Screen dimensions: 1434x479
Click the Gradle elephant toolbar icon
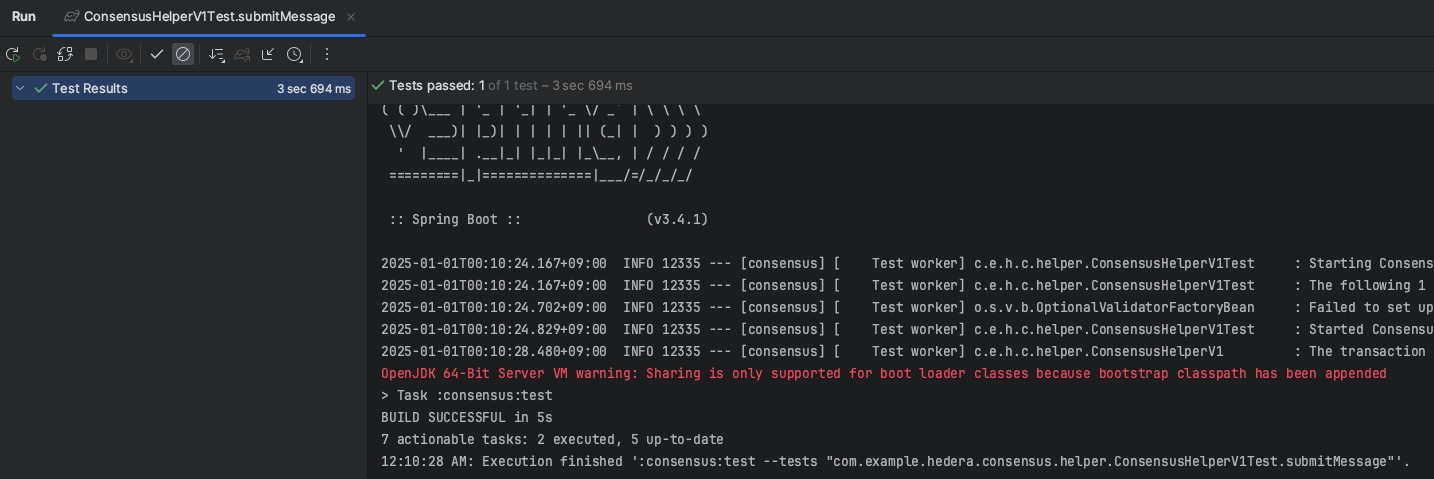[242, 54]
